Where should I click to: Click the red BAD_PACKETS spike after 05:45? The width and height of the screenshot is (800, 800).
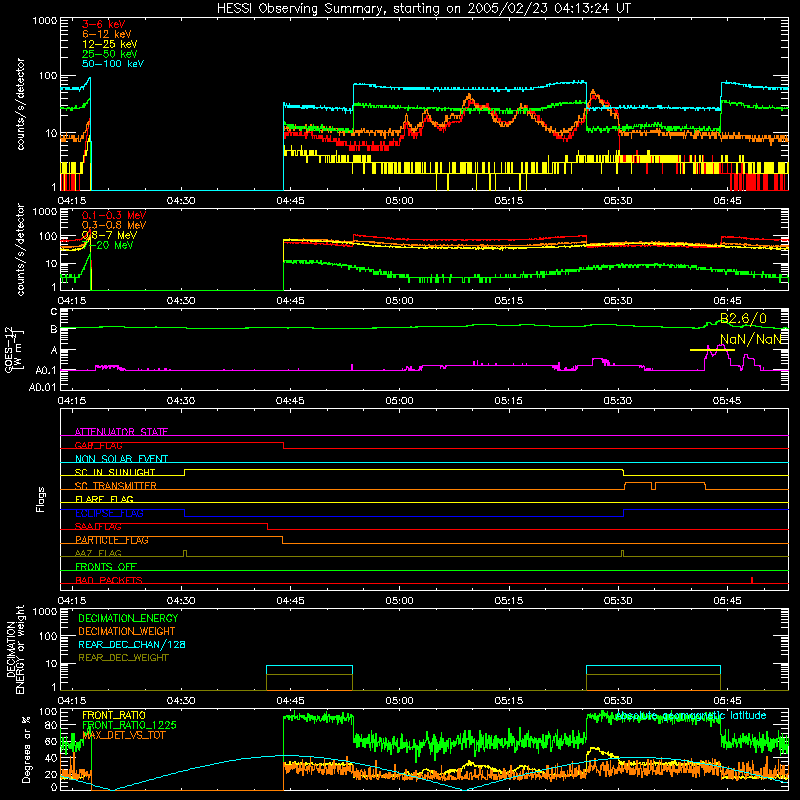click(x=752, y=580)
